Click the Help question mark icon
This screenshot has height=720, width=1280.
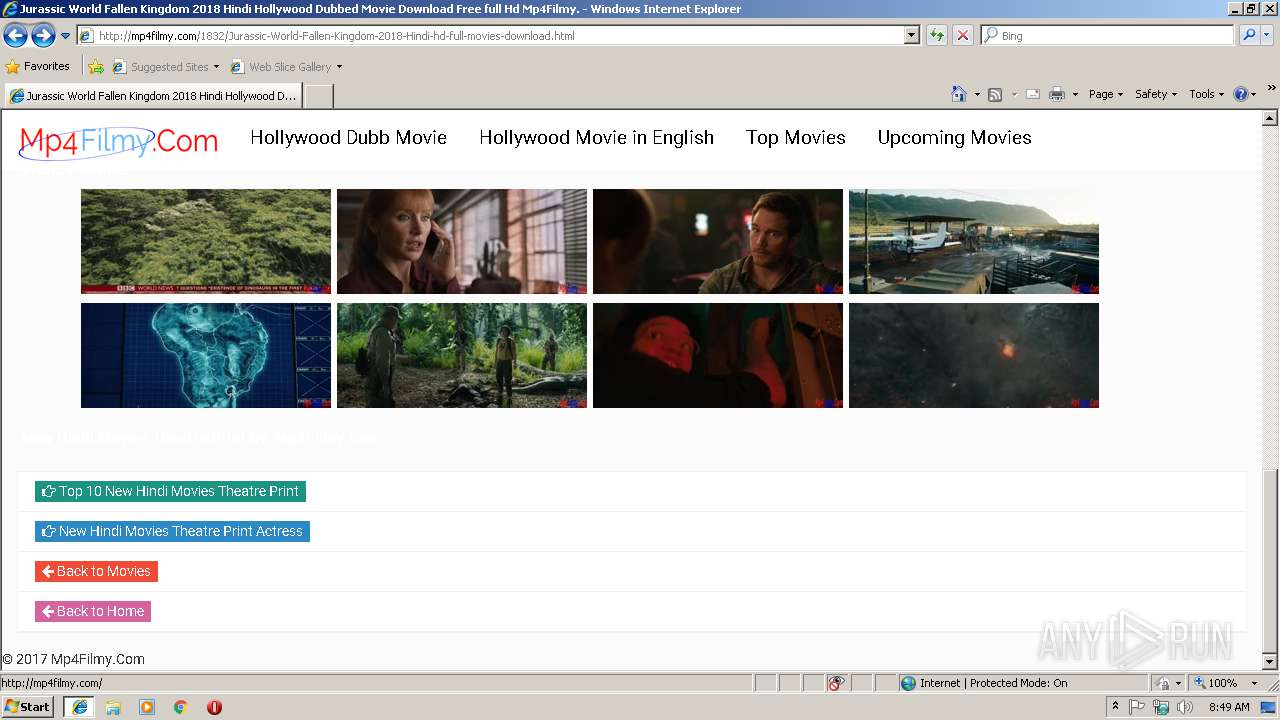click(x=1241, y=94)
